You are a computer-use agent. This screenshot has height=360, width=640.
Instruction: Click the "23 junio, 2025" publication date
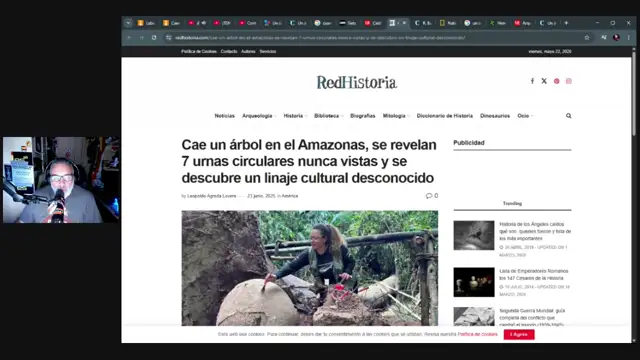tap(261, 196)
